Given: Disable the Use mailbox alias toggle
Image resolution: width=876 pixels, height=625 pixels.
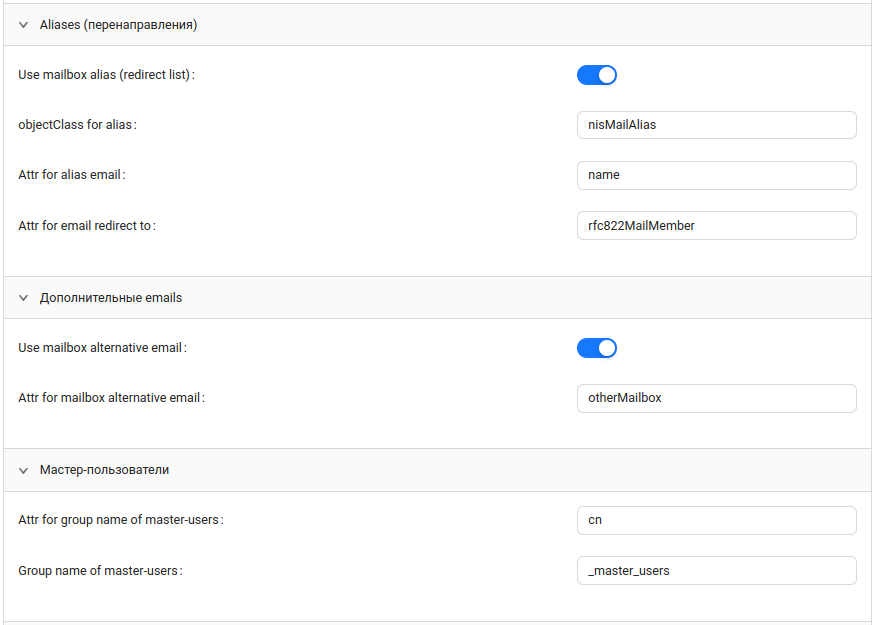Looking at the screenshot, I should 597,75.
